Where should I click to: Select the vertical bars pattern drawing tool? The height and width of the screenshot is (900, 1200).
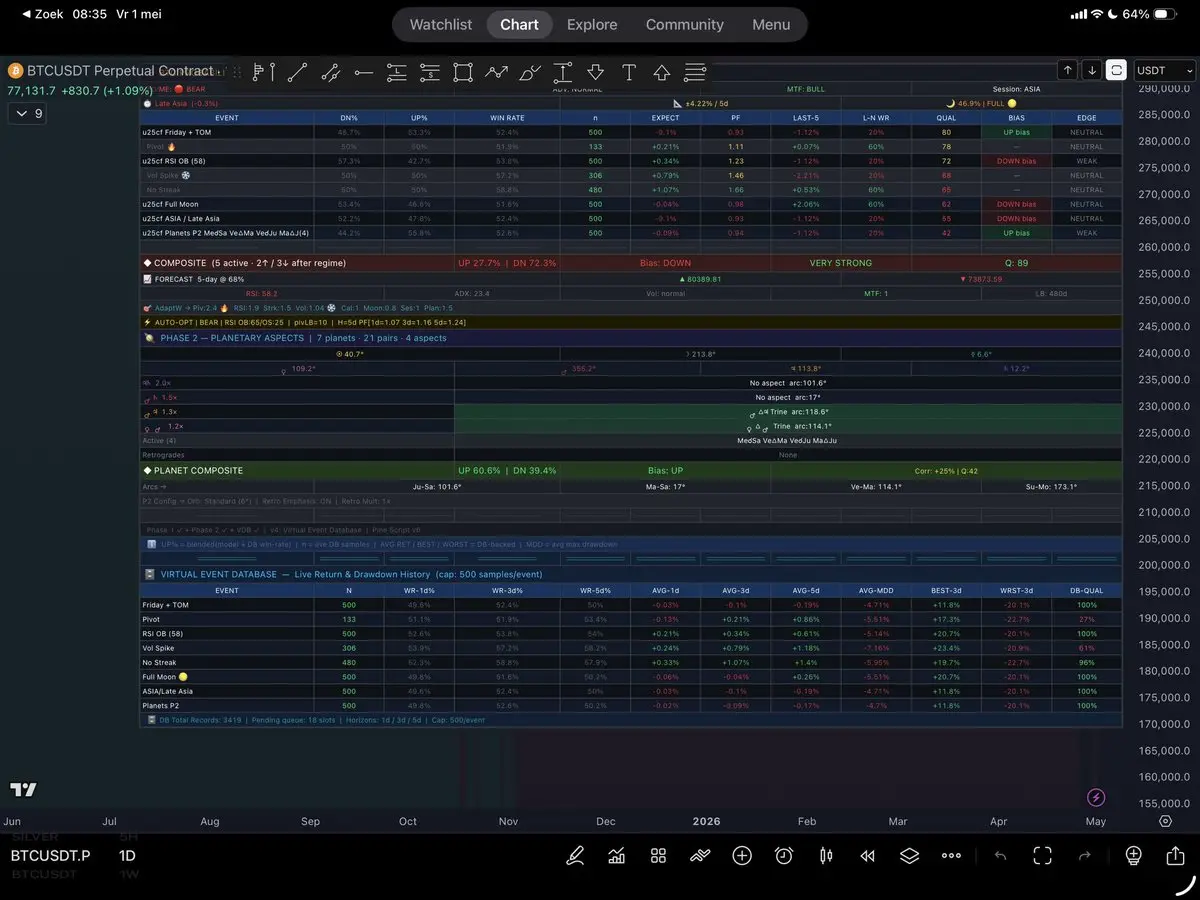tap(264, 72)
